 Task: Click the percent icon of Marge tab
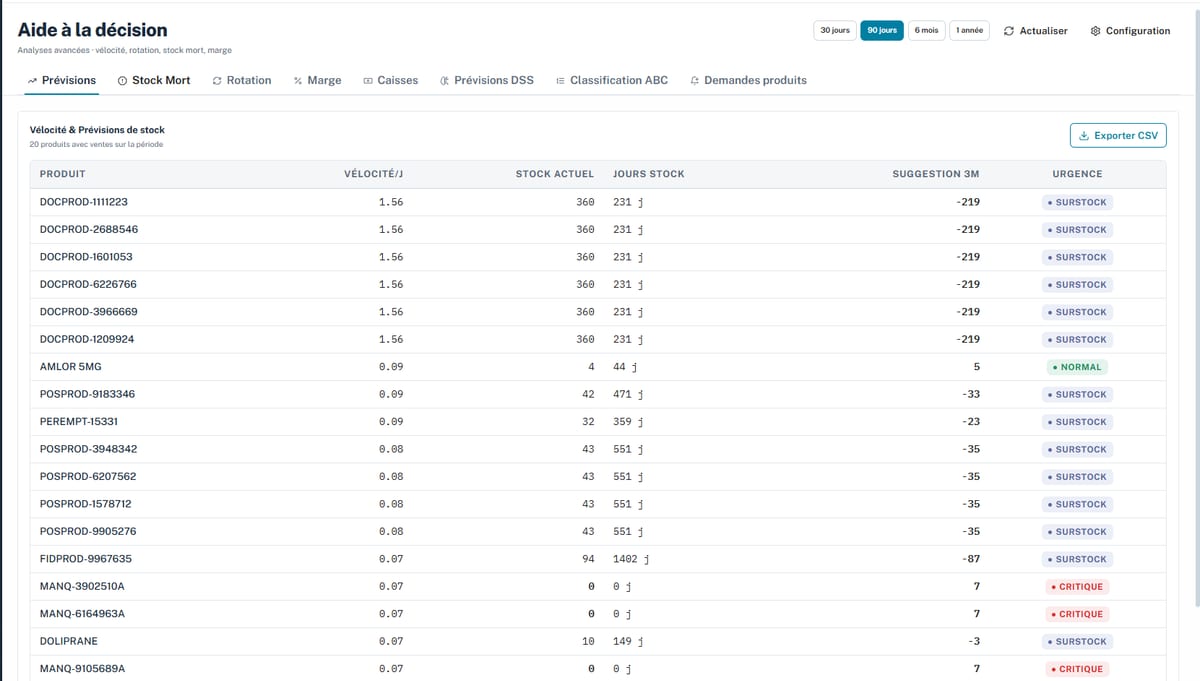[298, 80]
